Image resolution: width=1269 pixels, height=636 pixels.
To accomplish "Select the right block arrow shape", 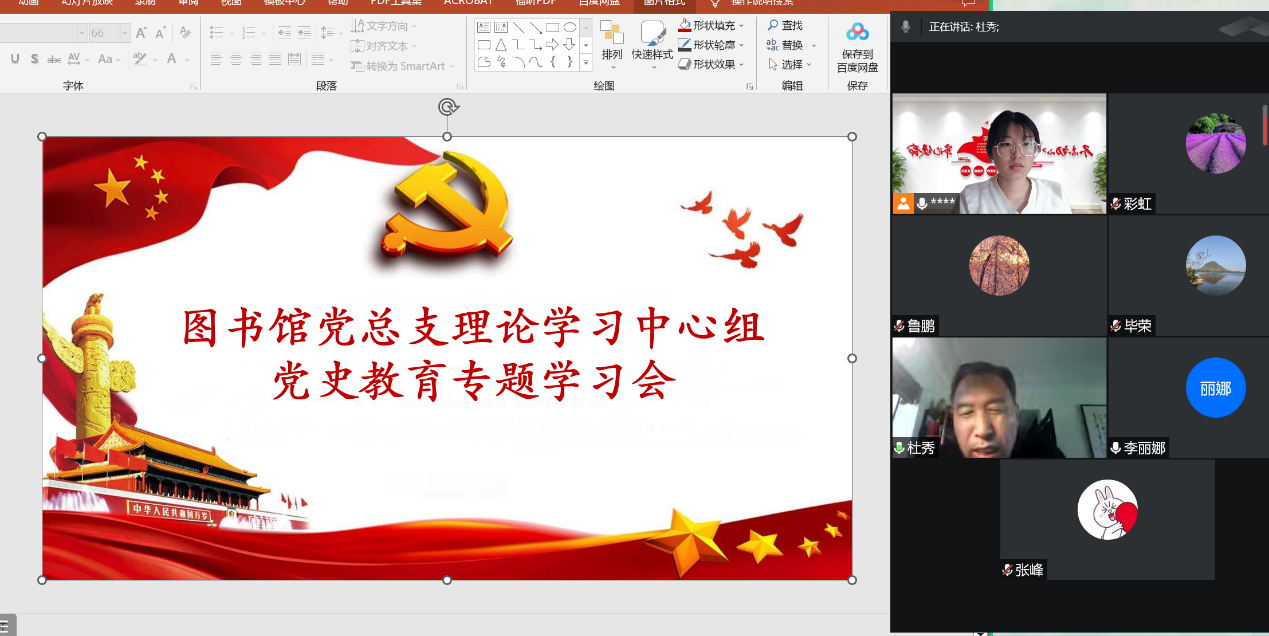I will (x=552, y=44).
